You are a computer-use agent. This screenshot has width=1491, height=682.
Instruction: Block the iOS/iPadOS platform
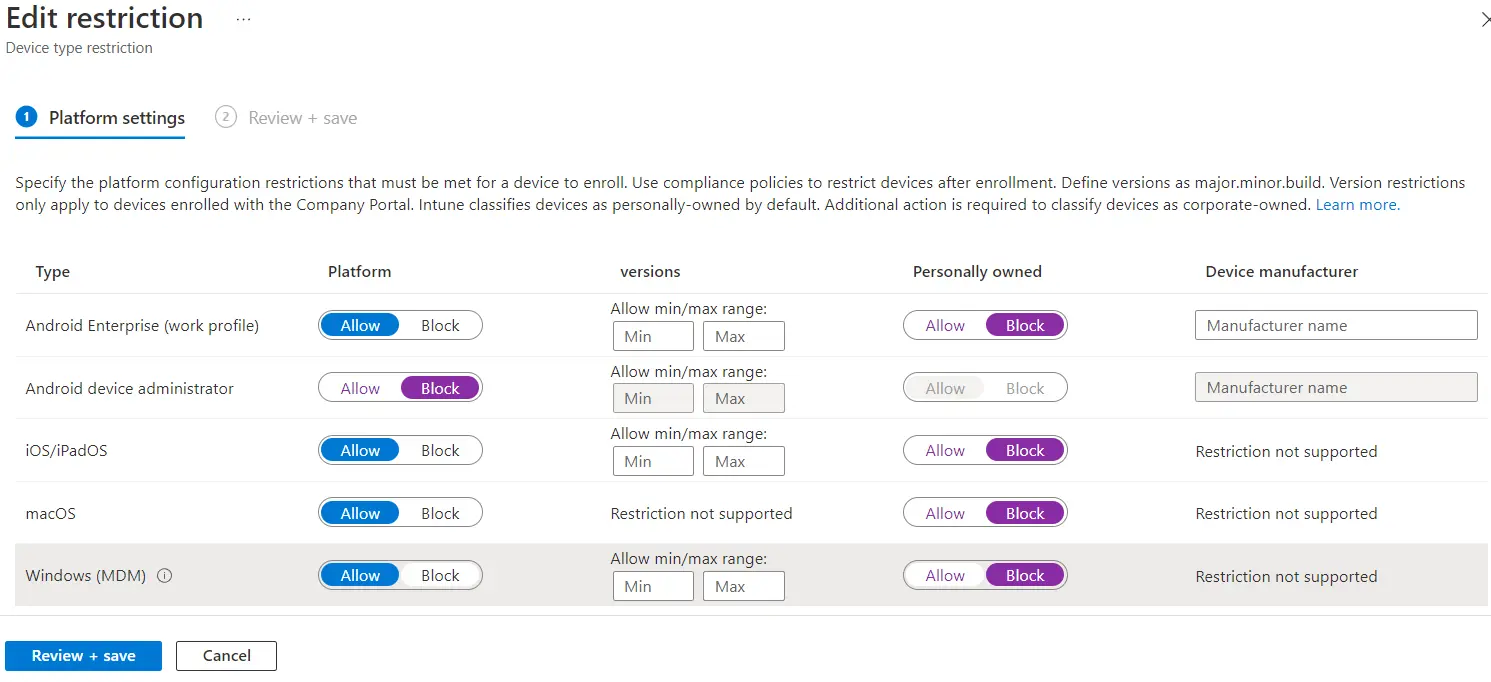point(440,451)
